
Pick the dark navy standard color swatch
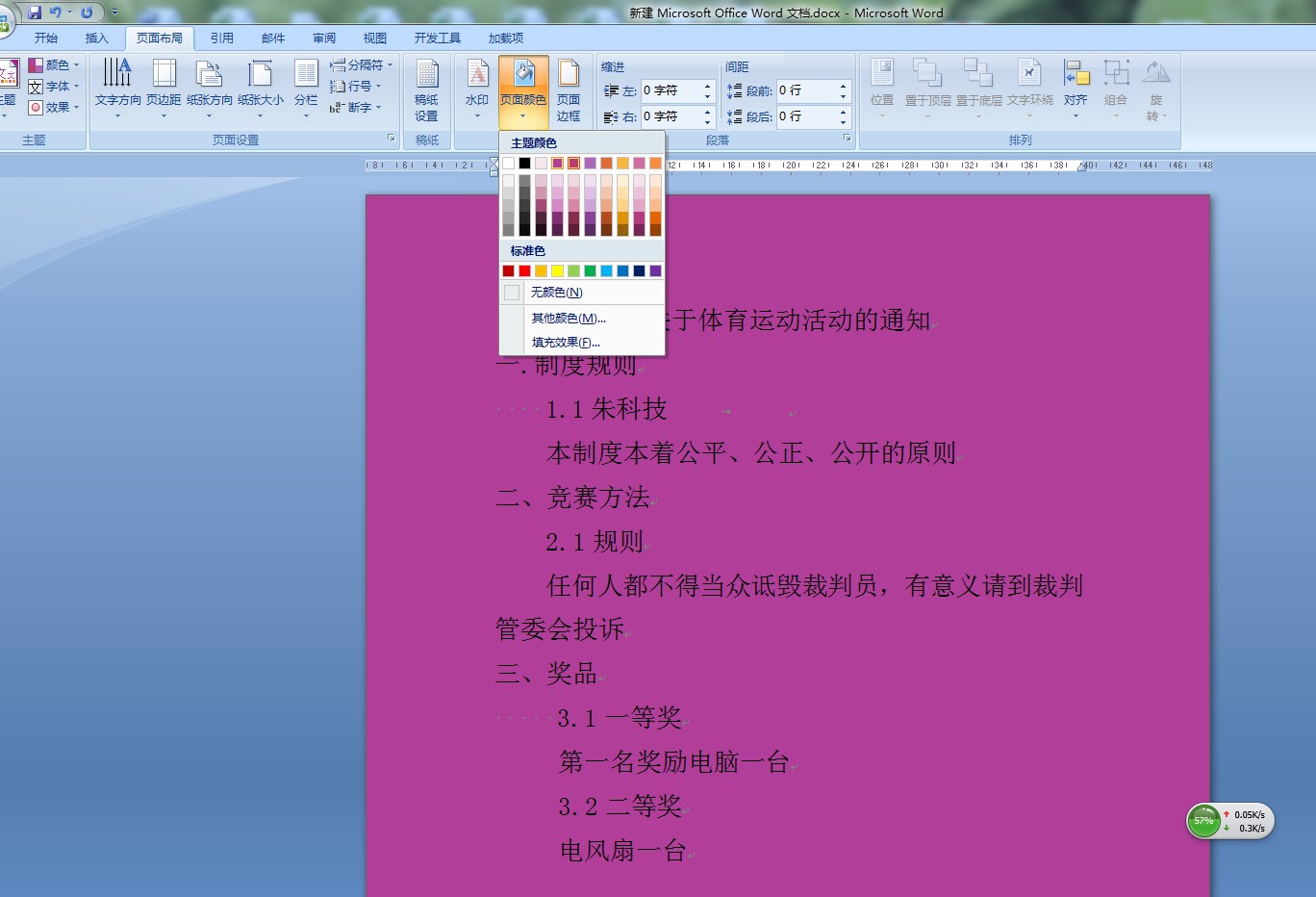[639, 271]
